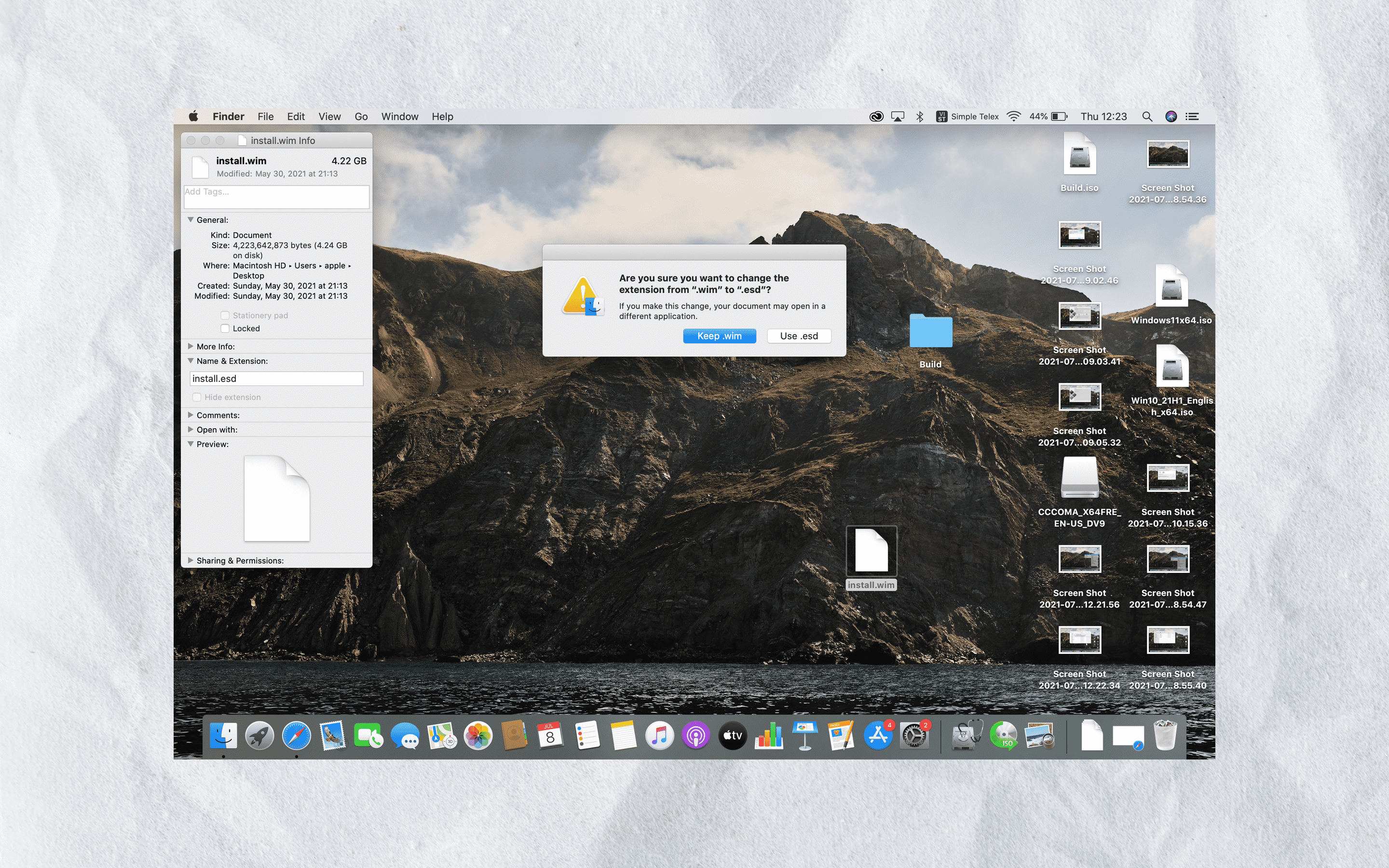Enable the Stationery pad checkbox
Image resolution: width=1389 pixels, height=868 pixels.
coord(225,315)
